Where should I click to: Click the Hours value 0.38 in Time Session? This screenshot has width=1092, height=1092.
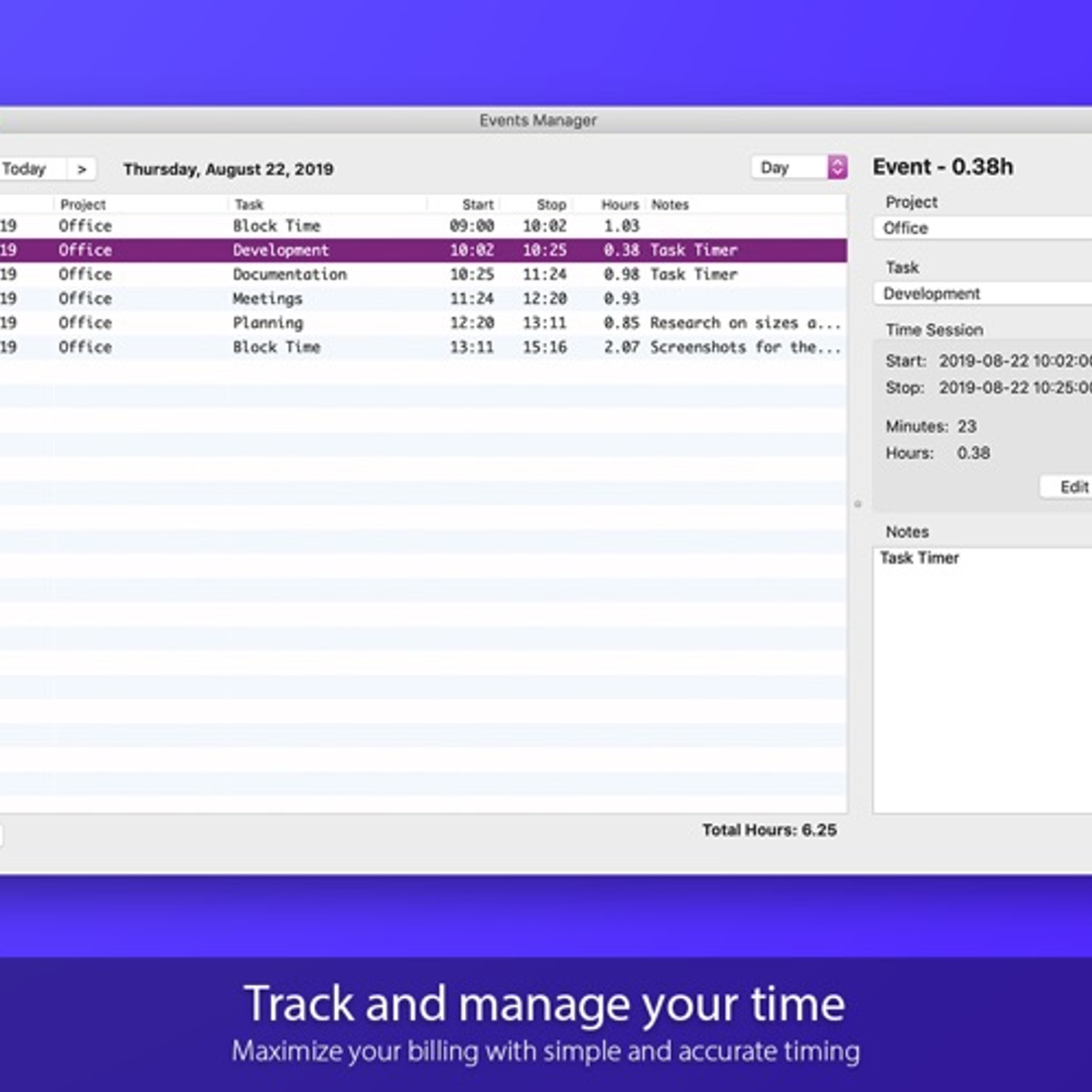tap(973, 453)
